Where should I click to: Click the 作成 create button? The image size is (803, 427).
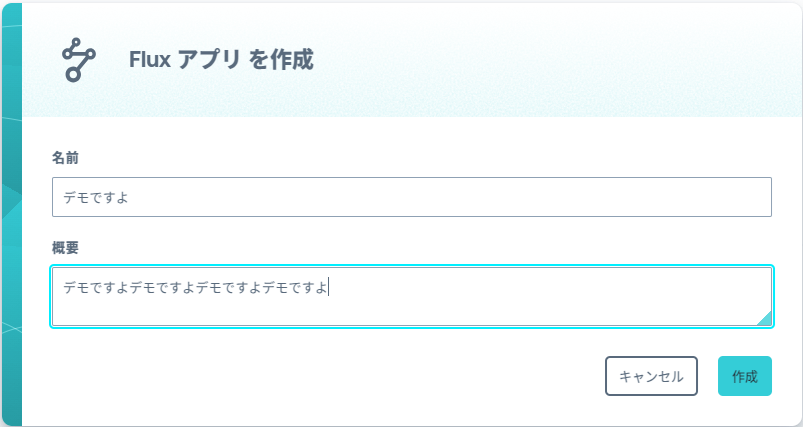coord(745,376)
